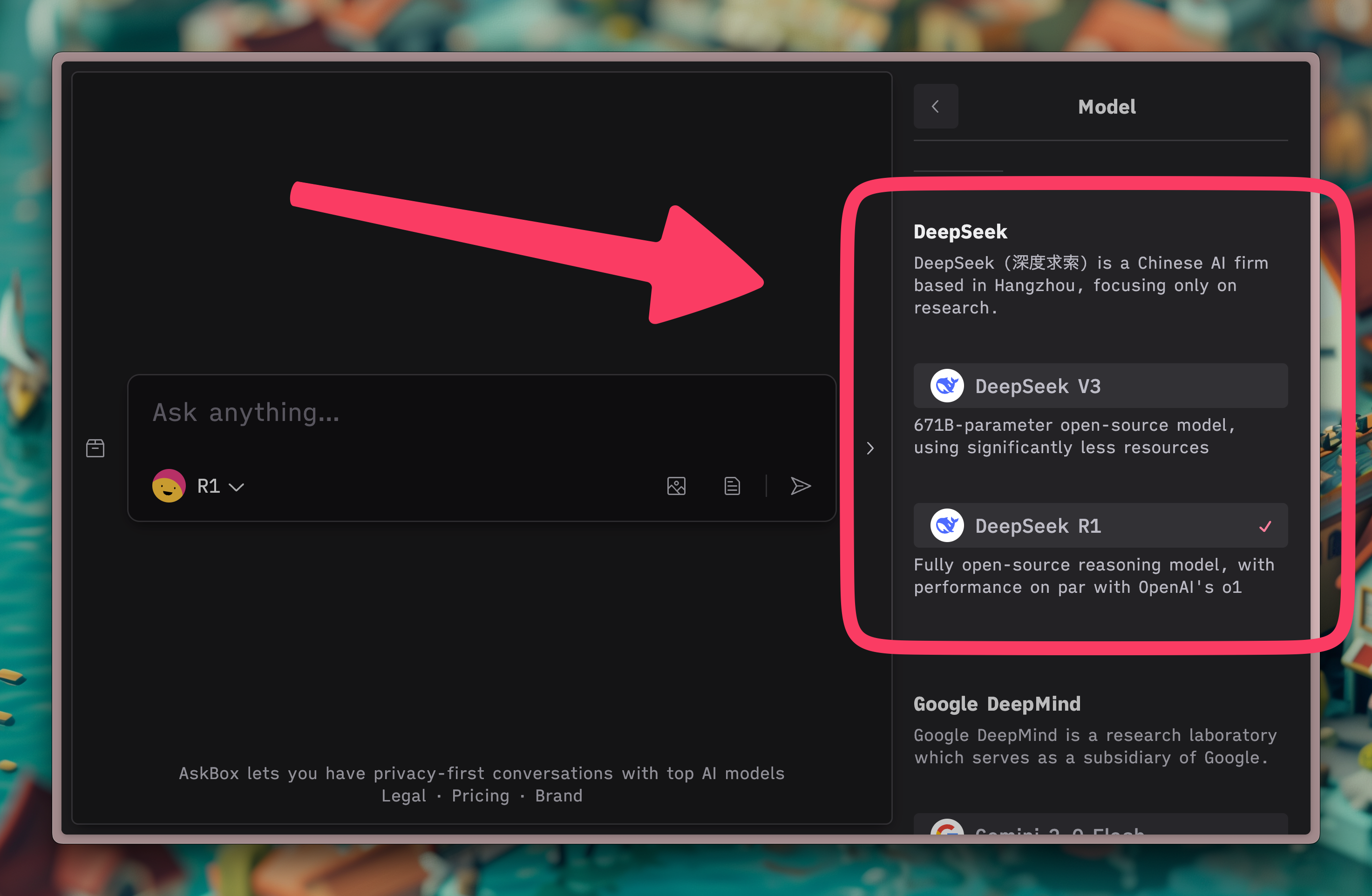Click the Model panel title
The image size is (1372, 896).
[1107, 107]
